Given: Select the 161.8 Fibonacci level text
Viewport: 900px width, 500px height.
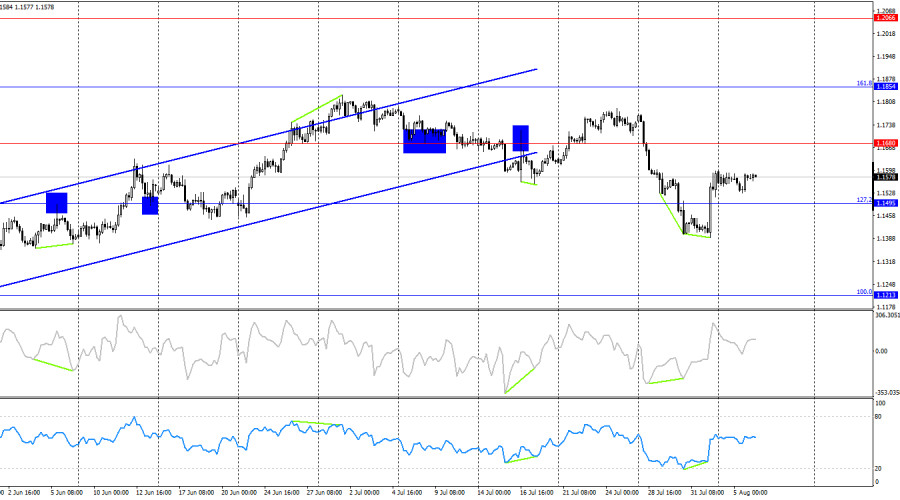Looking at the screenshot, I should 864,83.
